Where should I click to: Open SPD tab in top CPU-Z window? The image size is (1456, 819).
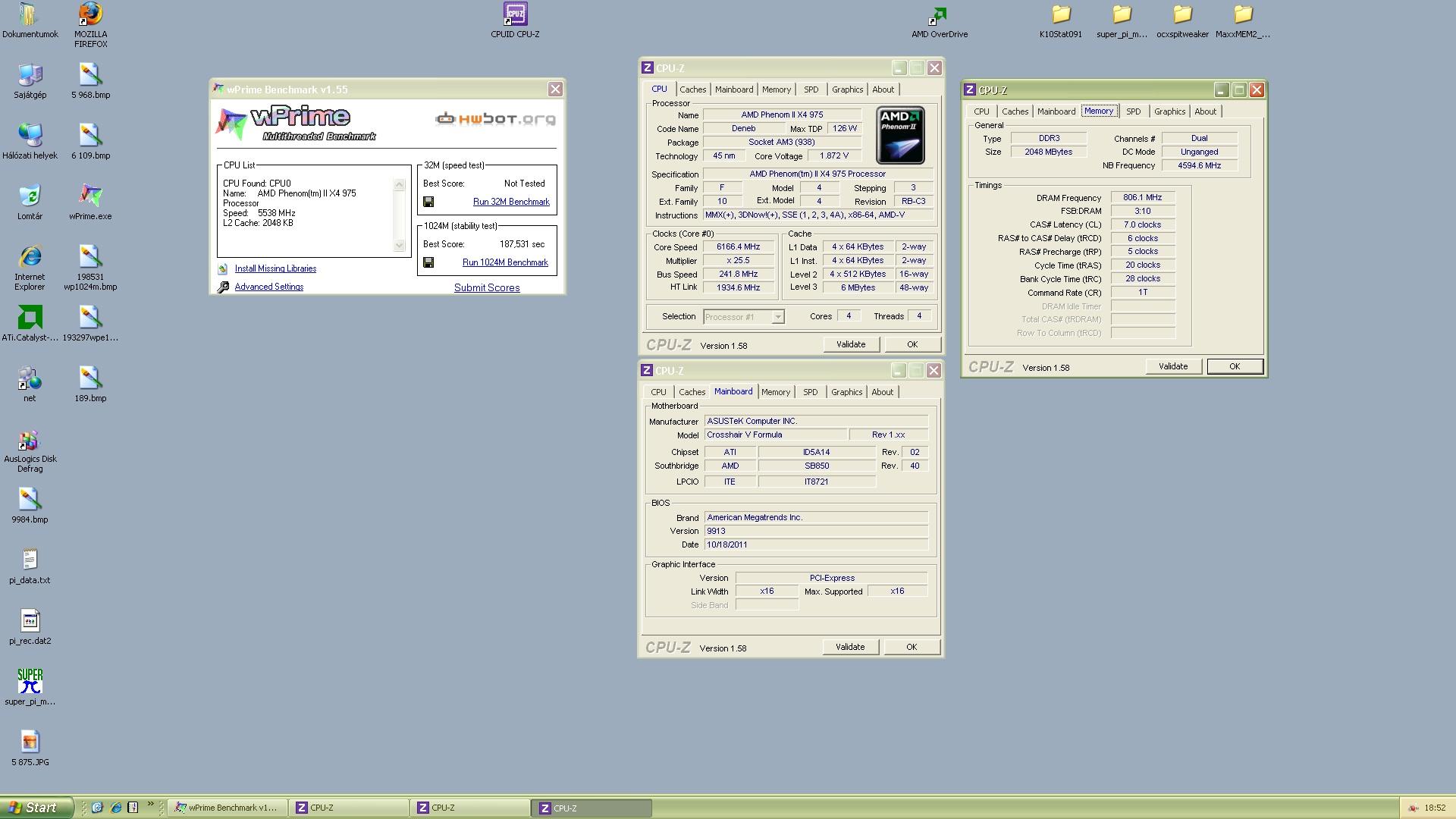[x=811, y=89]
